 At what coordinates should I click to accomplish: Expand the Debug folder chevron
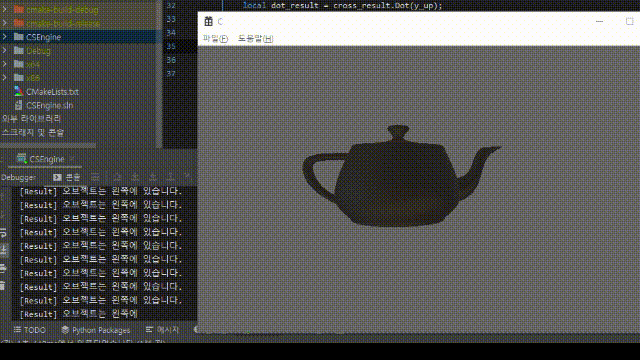[4, 50]
